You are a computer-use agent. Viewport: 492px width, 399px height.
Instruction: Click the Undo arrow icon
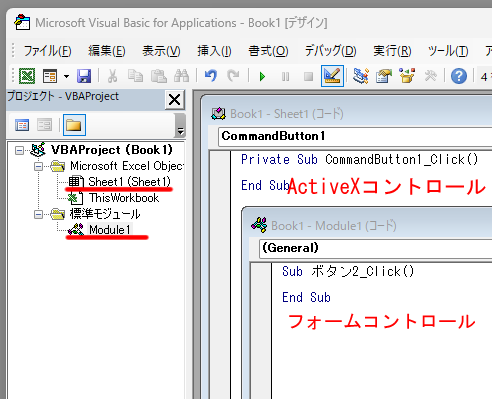tap(211, 76)
